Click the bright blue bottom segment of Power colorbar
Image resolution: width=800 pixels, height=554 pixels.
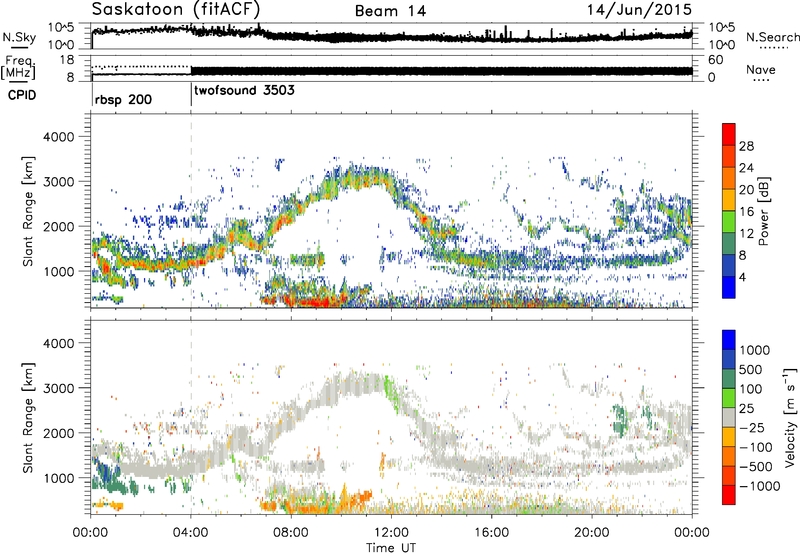point(729,287)
